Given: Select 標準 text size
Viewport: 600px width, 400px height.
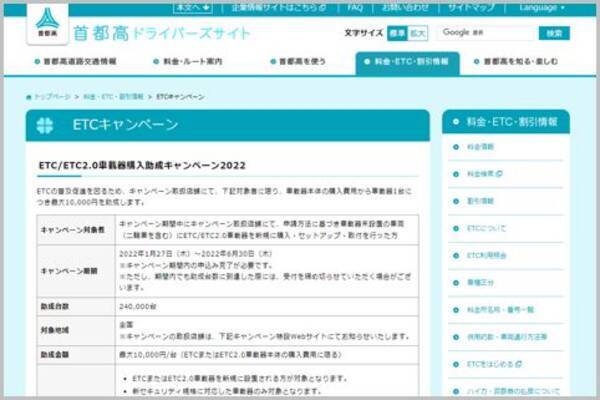Looking at the screenshot, I should [x=397, y=33].
